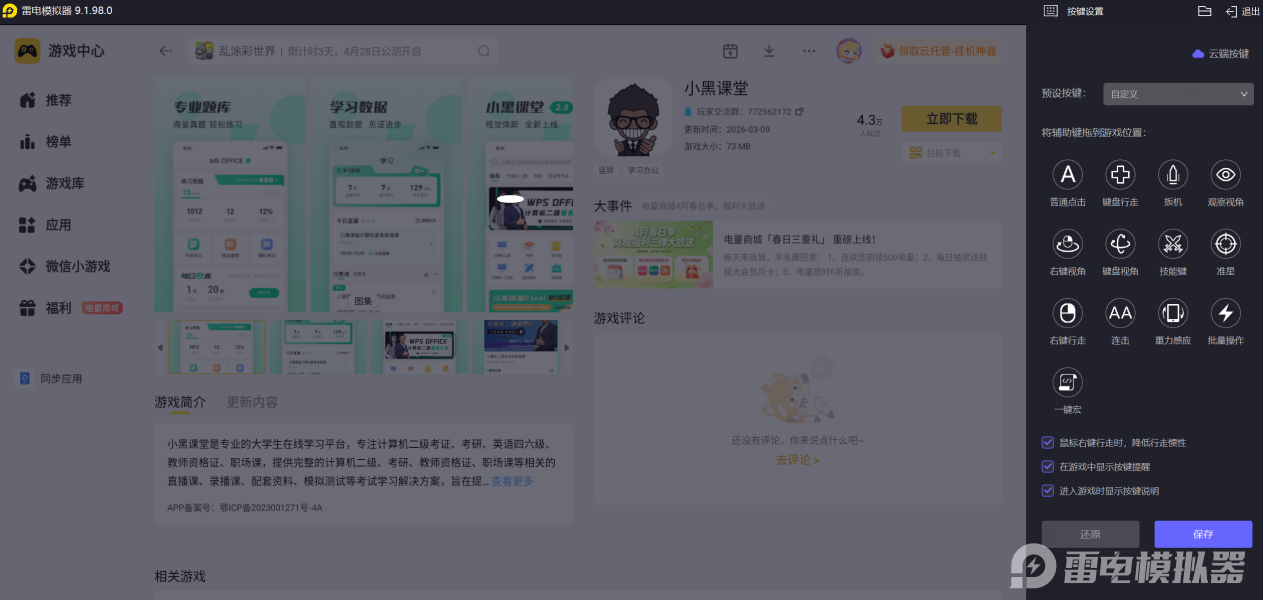
Task: Switch to the 游戏简介 tab
Action: pos(180,402)
